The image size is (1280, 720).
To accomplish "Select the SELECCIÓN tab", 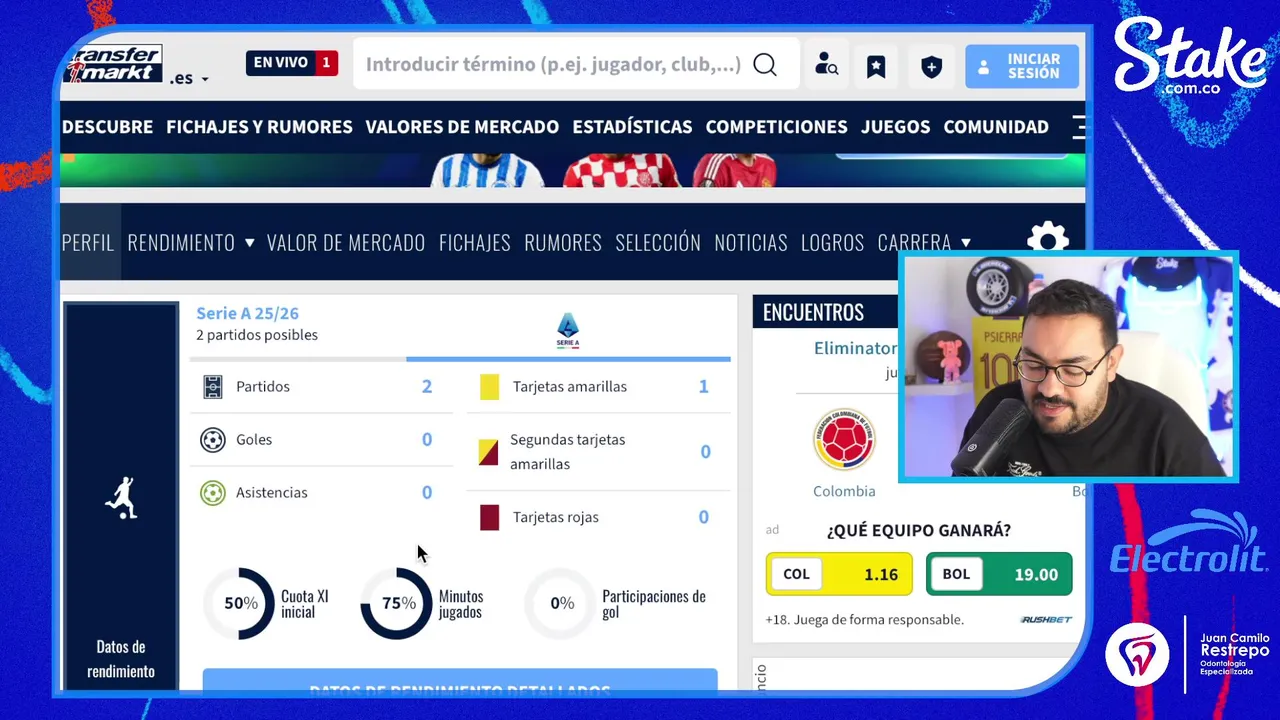I will pyautogui.click(x=658, y=242).
